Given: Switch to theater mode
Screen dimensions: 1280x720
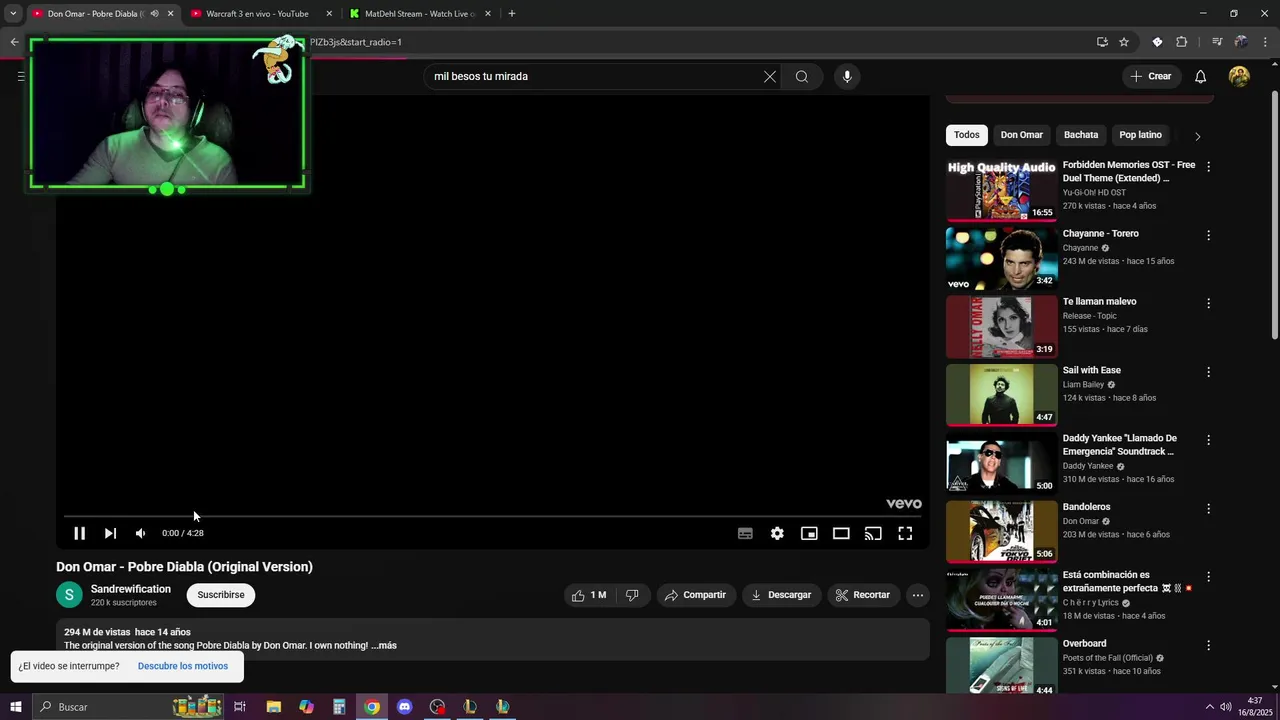Looking at the screenshot, I should (841, 533).
